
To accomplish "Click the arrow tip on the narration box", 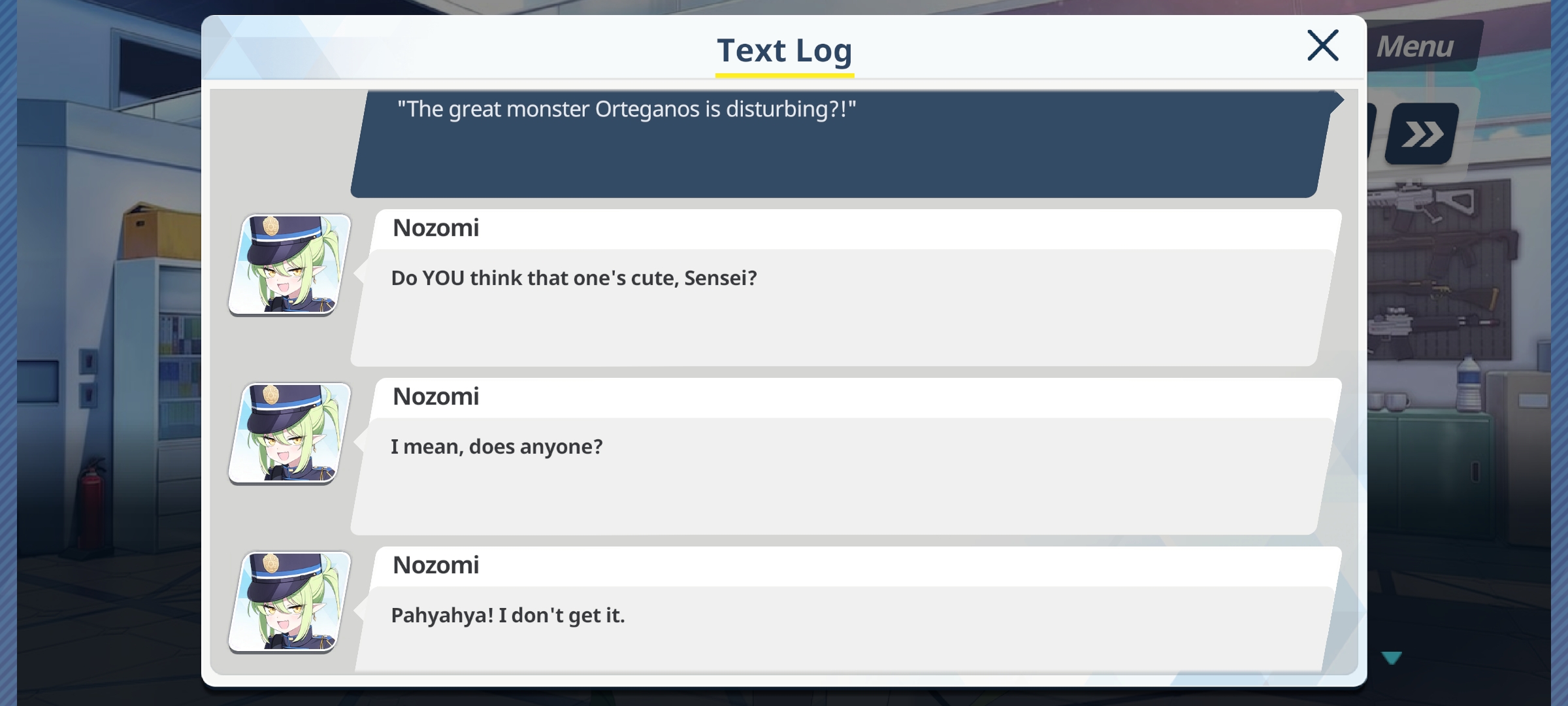I will click(1337, 101).
